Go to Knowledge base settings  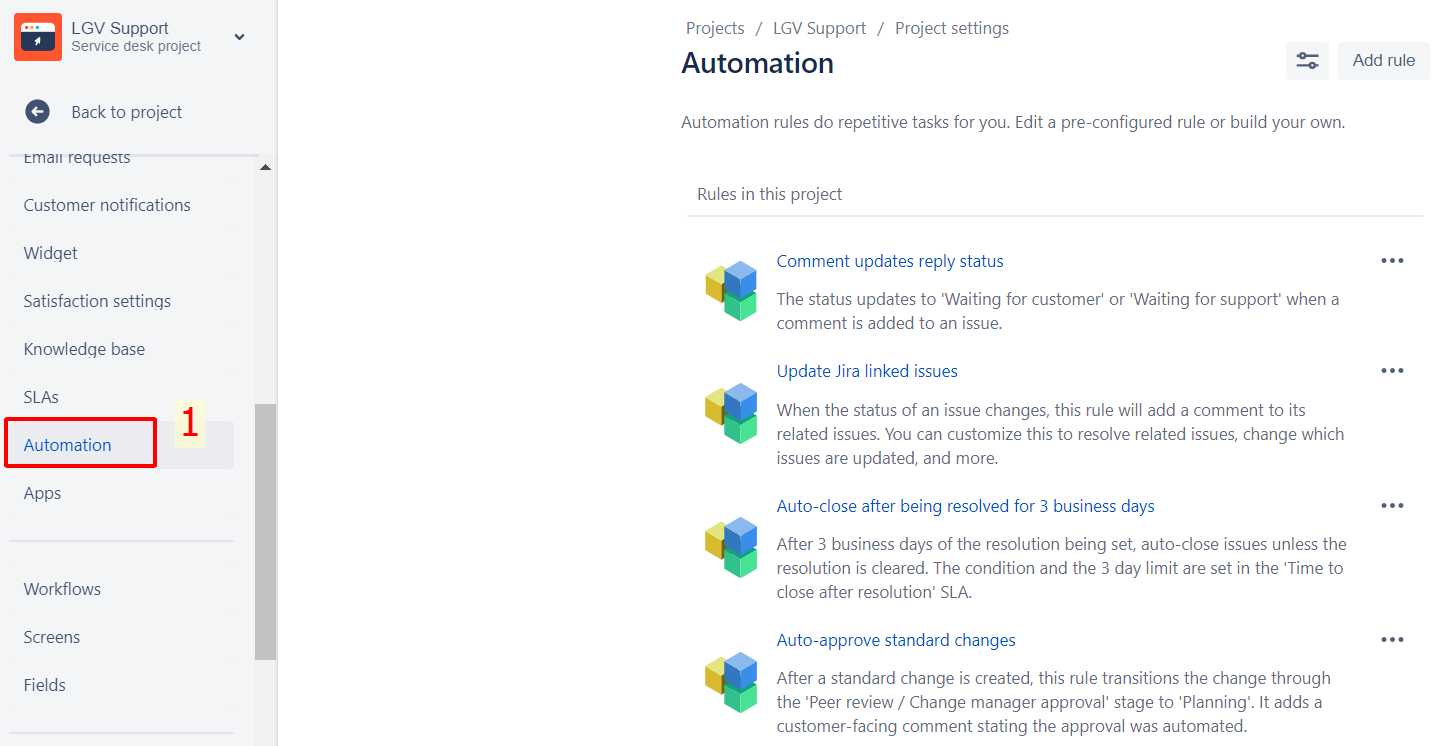point(84,349)
